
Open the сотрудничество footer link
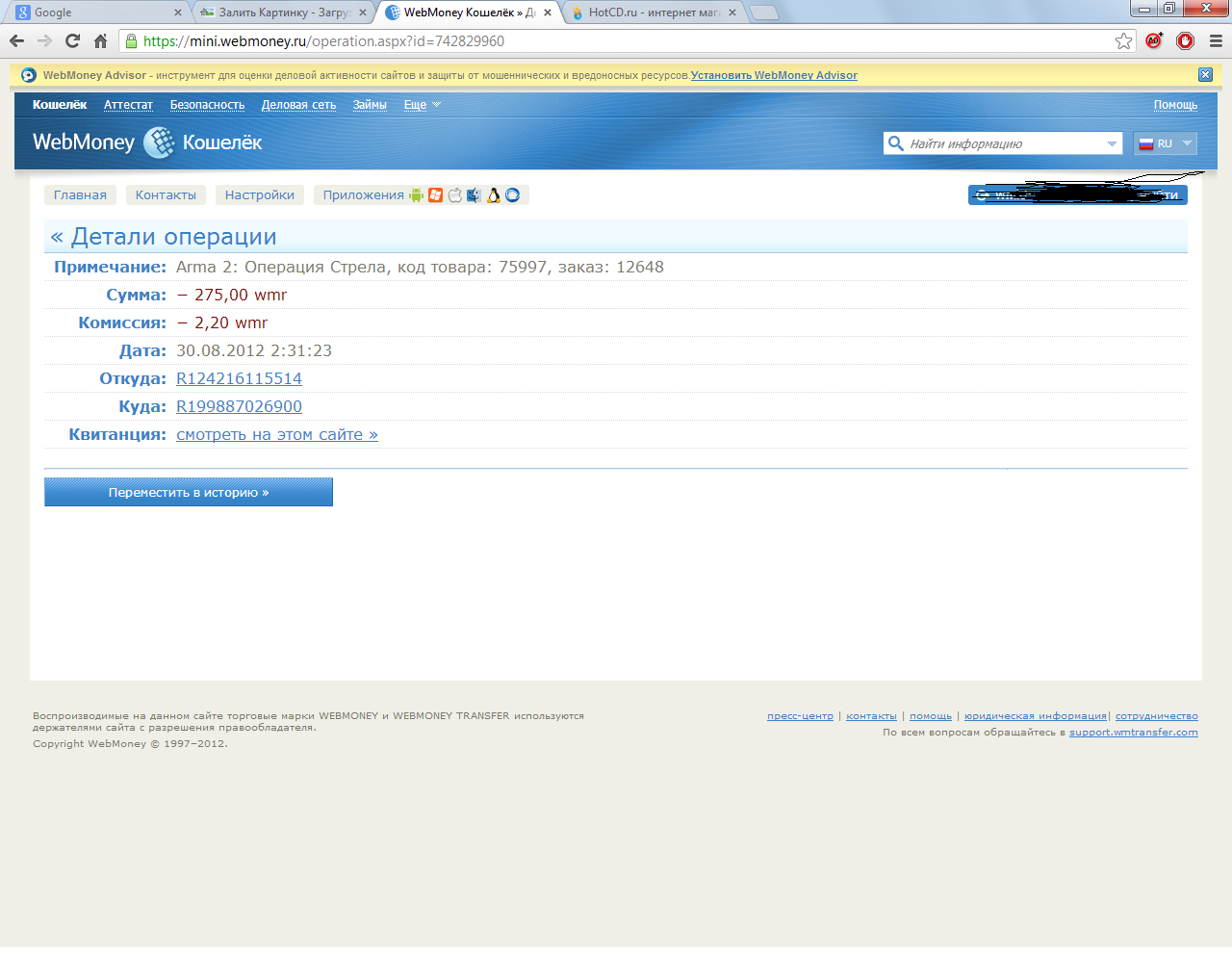point(1157,716)
